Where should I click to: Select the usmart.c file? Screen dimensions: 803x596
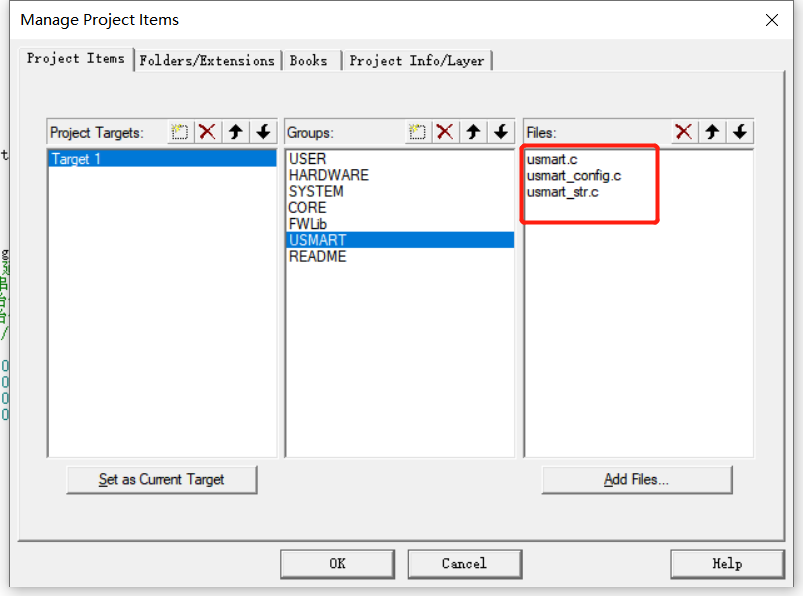pyautogui.click(x=552, y=160)
